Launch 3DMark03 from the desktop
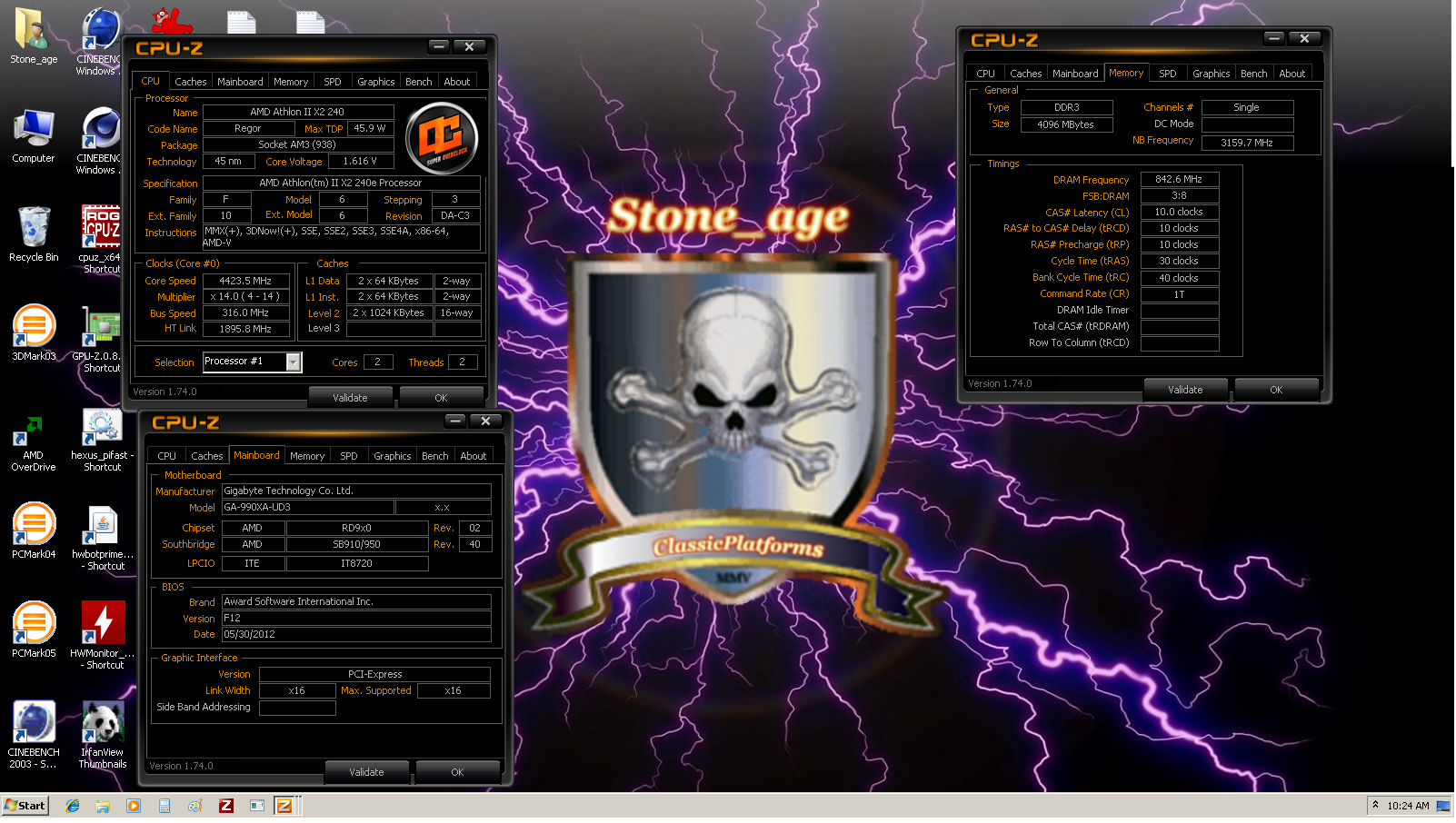Screen dimensions: 1456x823 pos(34,333)
